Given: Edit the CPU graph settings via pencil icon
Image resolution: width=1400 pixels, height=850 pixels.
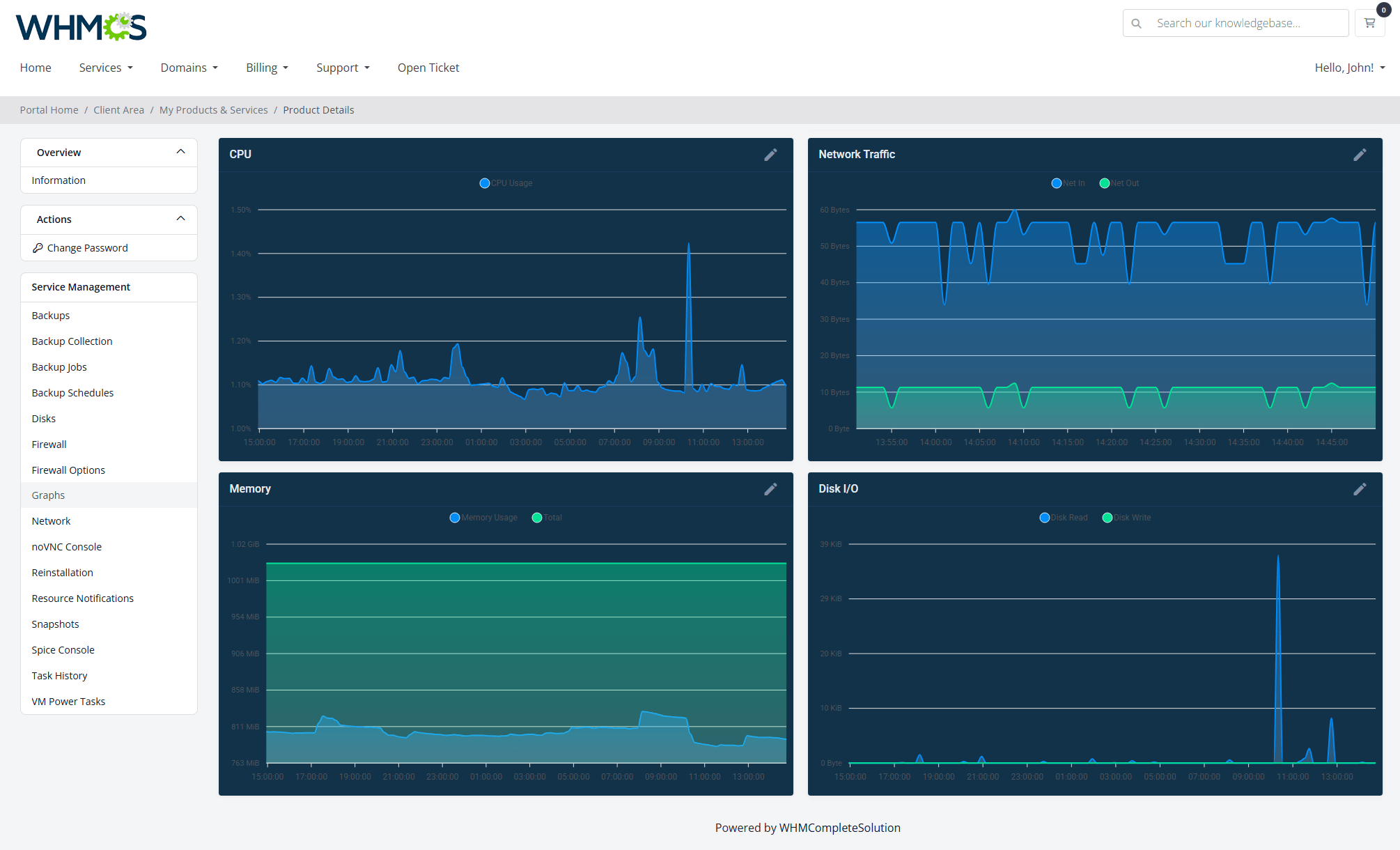Looking at the screenshot, I should coord(771,155).
